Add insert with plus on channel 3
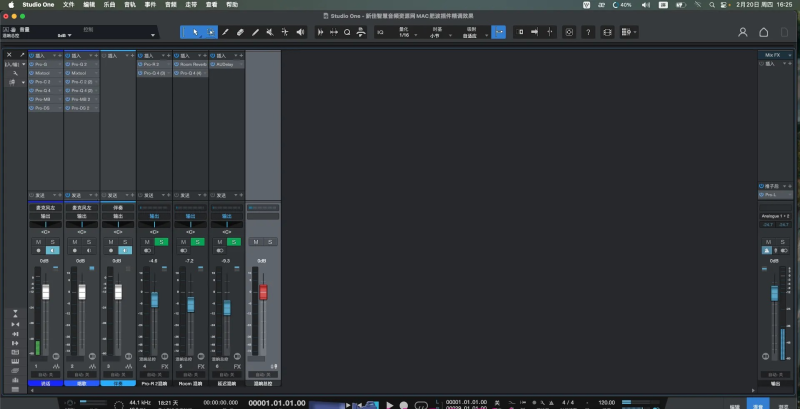800x409 pixels. (133, 56)
